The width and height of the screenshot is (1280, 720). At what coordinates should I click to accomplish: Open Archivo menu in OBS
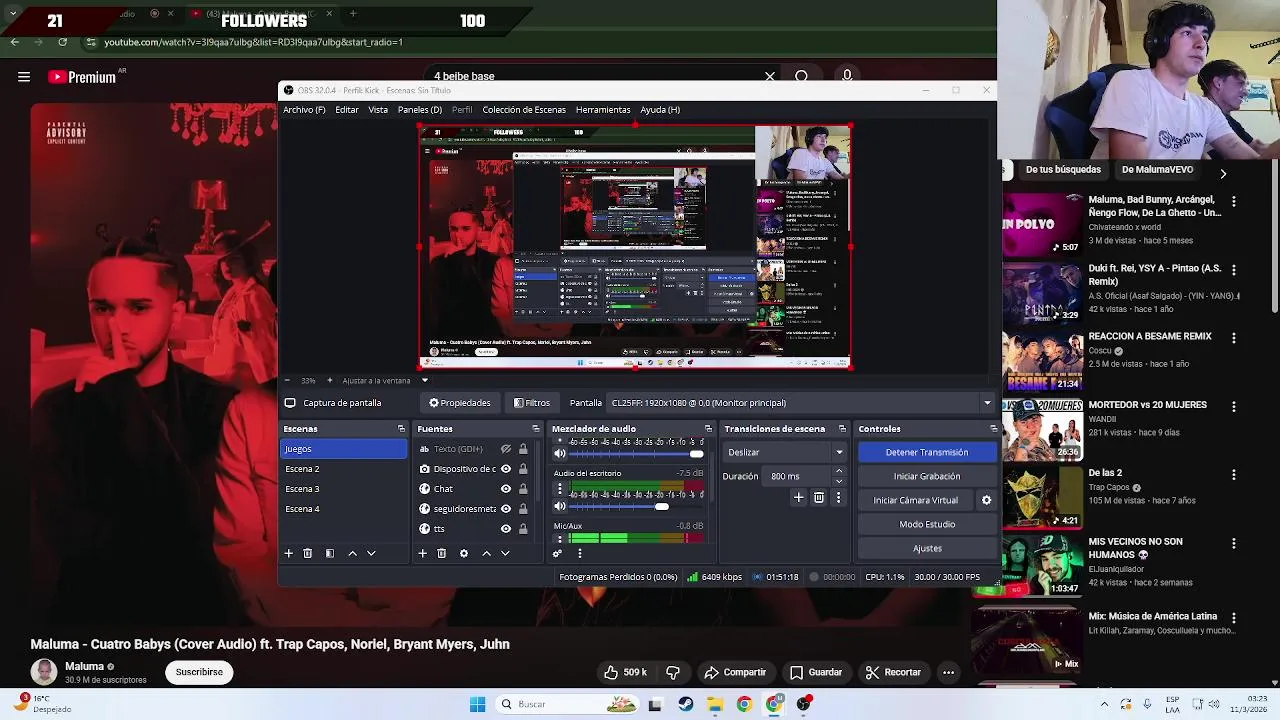304,110
